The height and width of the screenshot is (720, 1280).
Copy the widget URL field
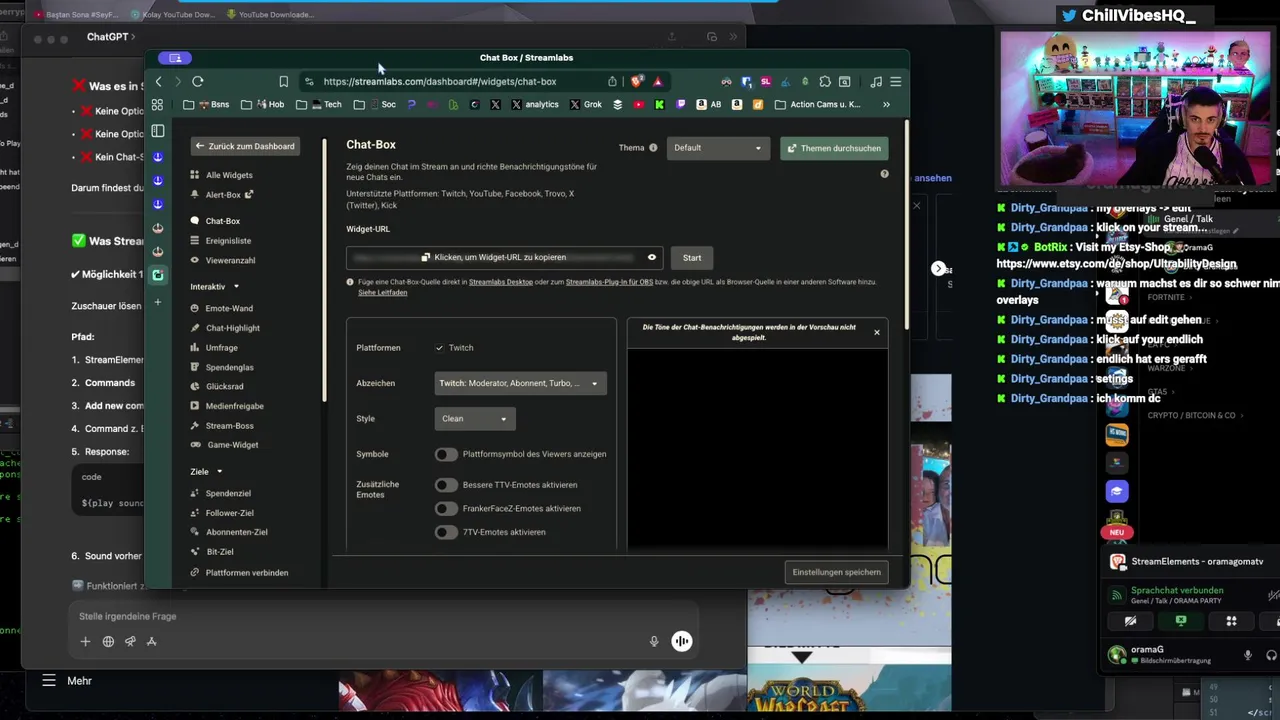(x=504, y=258)
